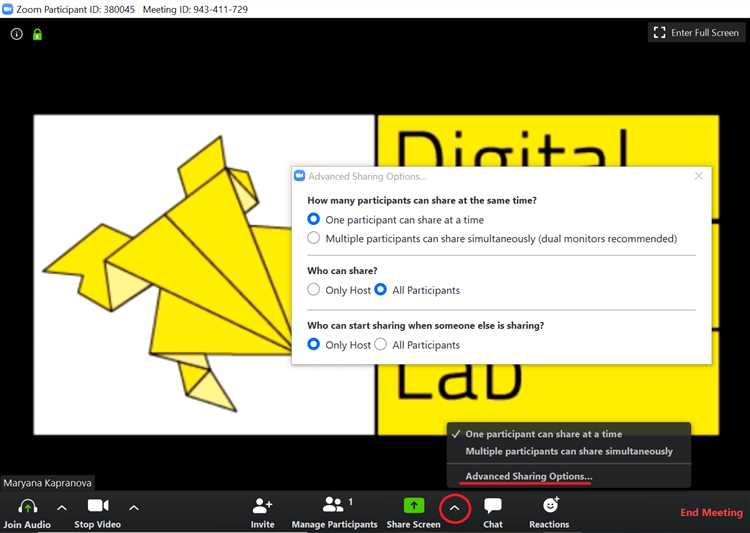This screenshot has height=533, width=750.
Task: Expand video options arrow beside Stop Video
Action: pos(134,507)
